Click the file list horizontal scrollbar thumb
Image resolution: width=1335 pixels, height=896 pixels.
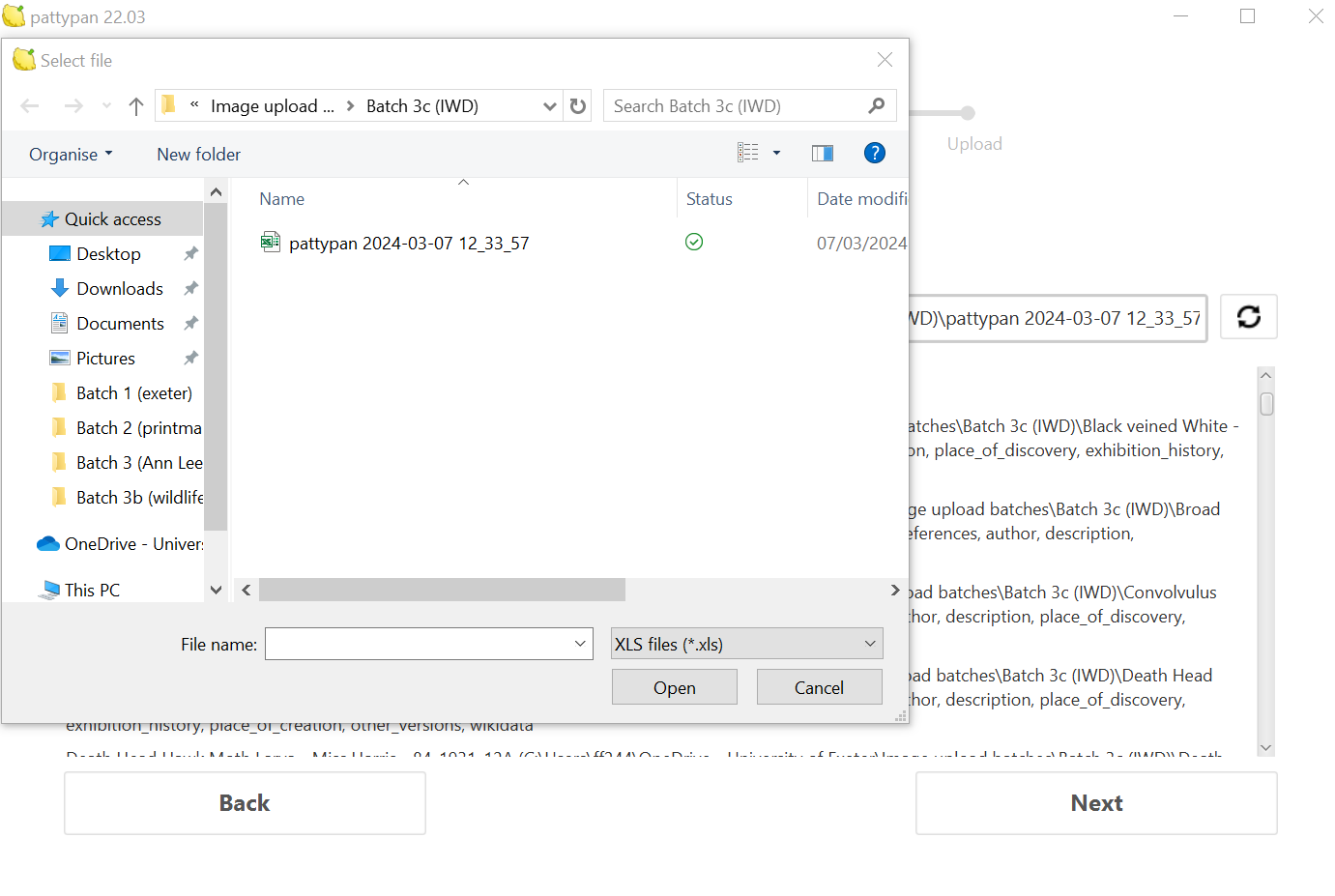pos(442,590)
